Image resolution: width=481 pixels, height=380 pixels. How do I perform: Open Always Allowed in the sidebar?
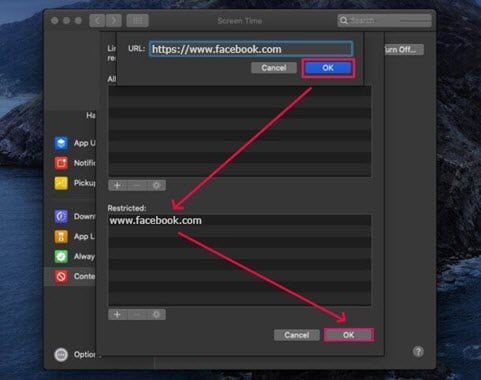coord(75,256)
